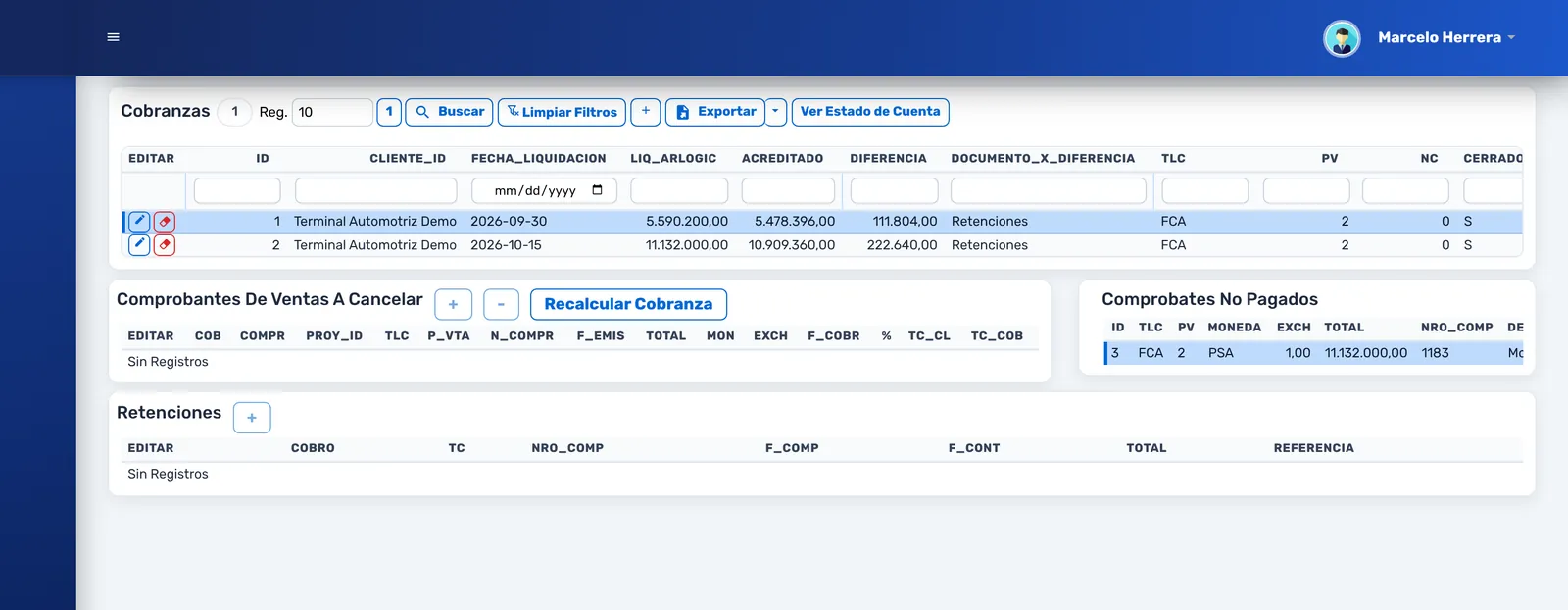1568x610 pixels.
Task: Click the ACREDITADO filter input
Action: (788, 190)
